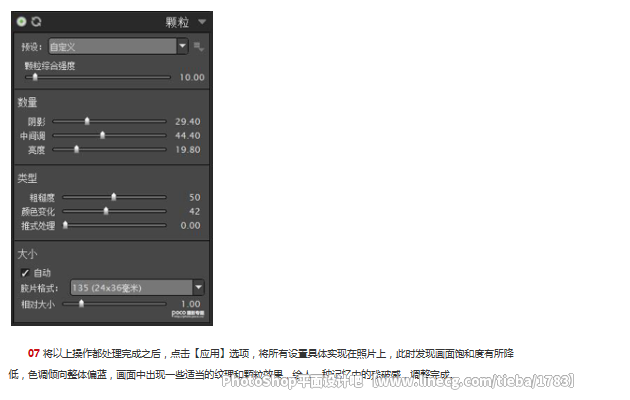Click the 类型 section heading
Screen dimensions: 630x400
coord(27,178)
